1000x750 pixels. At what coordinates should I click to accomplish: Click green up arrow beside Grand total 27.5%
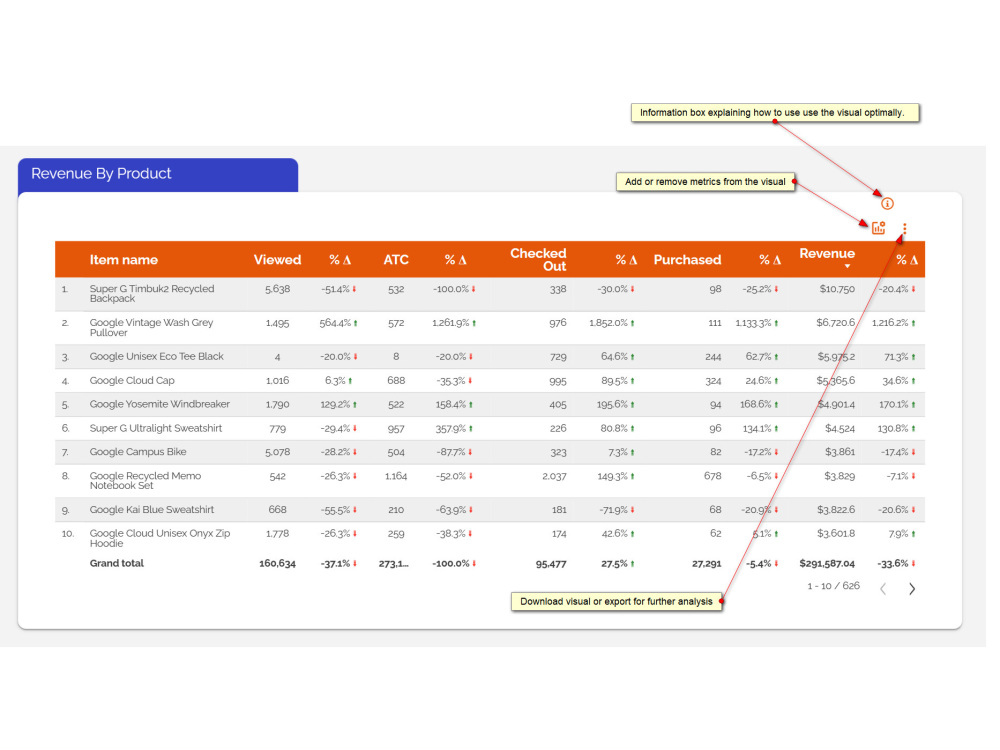point(631,563)
